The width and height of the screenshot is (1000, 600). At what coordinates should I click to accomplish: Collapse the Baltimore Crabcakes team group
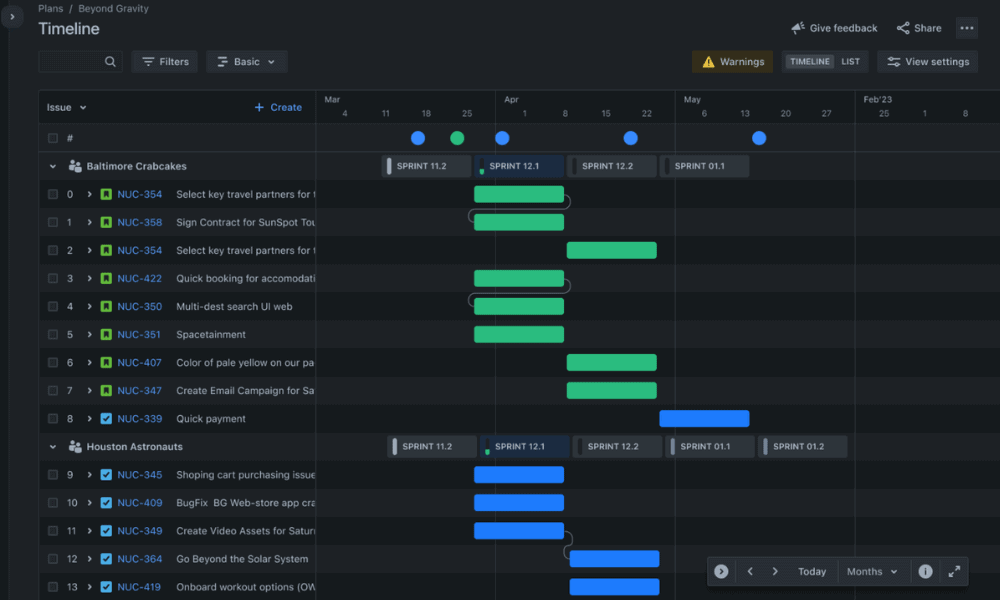(53, 166)
